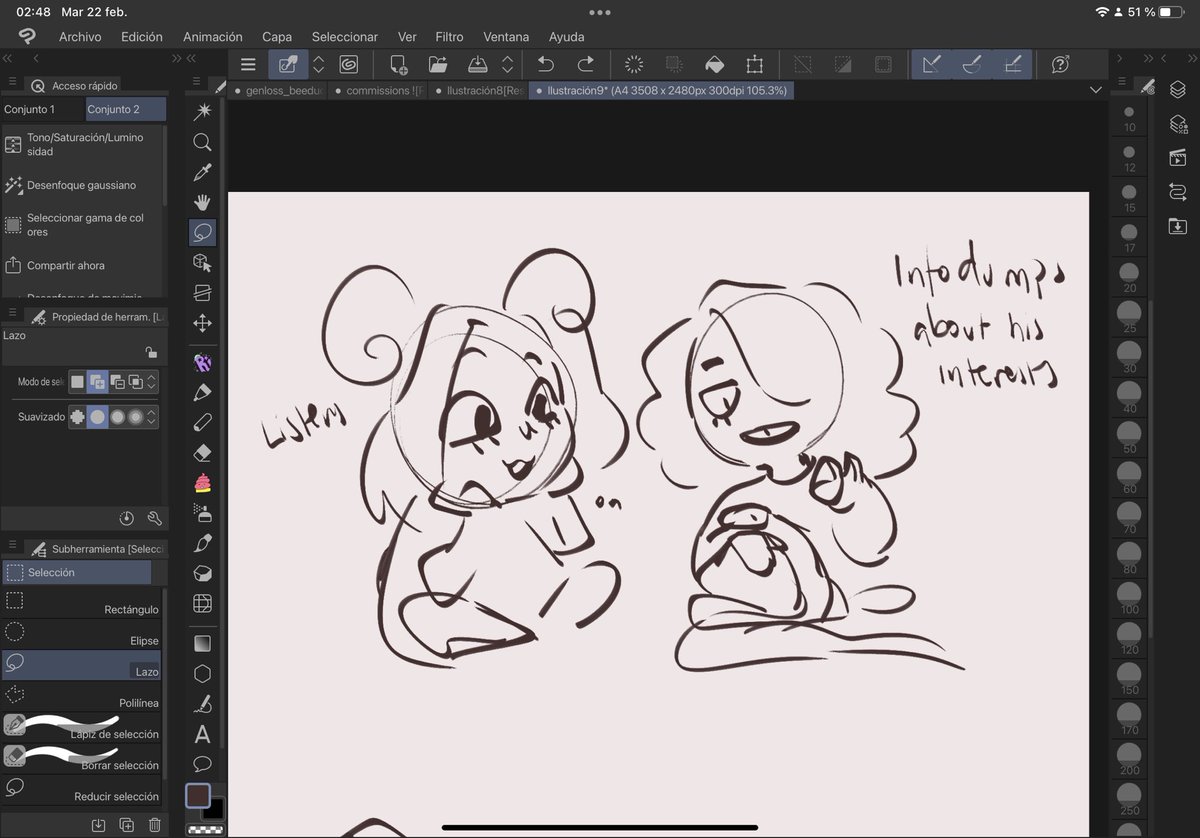Viewport: 1200px width, 838px height.
Task: Select the Airbrush spray tool
Action: coord(203,514)
